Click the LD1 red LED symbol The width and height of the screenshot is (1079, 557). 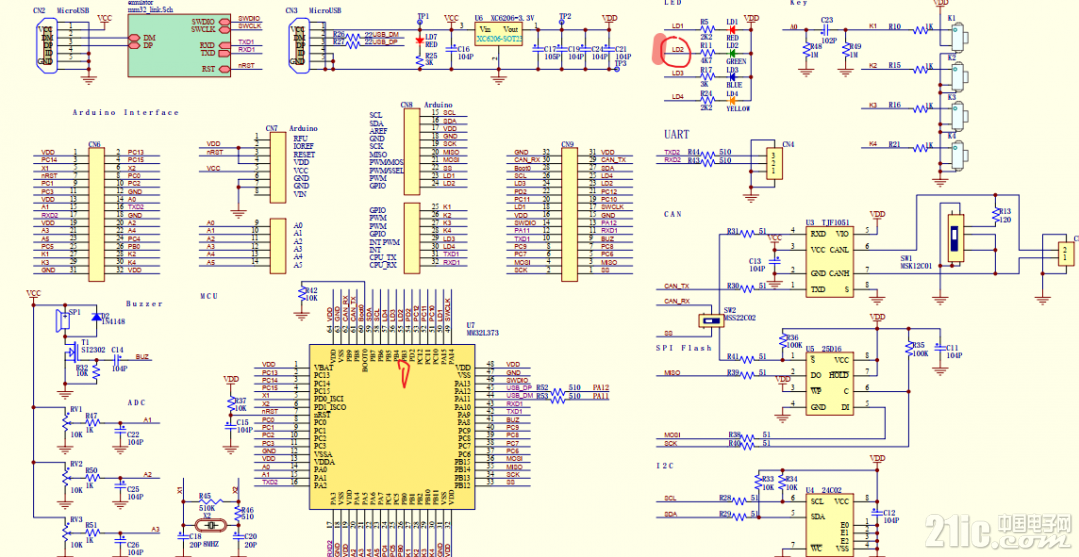coord(732,30)
